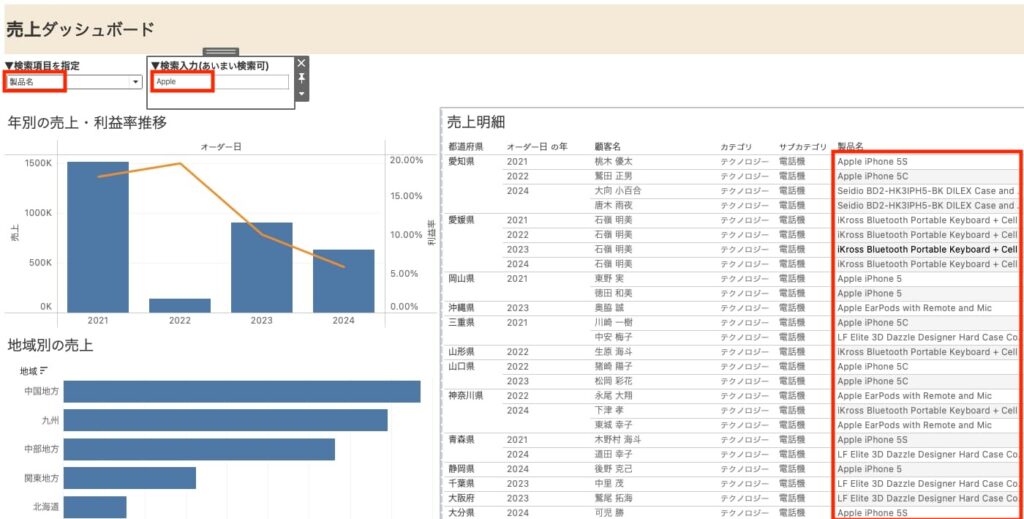The height and width of the screenshot is (519, 1024).
Task: Click the 製品名 column header in 売上明細
Action: tap(850, 147)
